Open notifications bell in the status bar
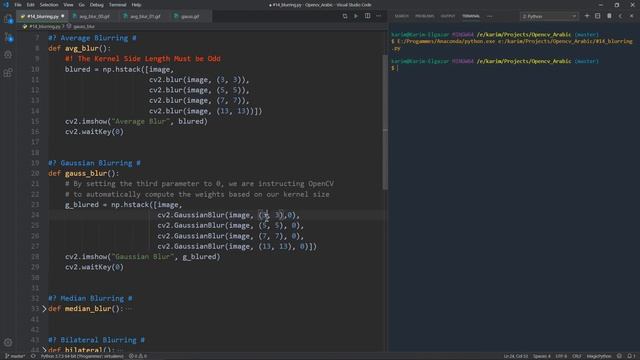Screen dimensions: 640x360 (x=630, y=356)
